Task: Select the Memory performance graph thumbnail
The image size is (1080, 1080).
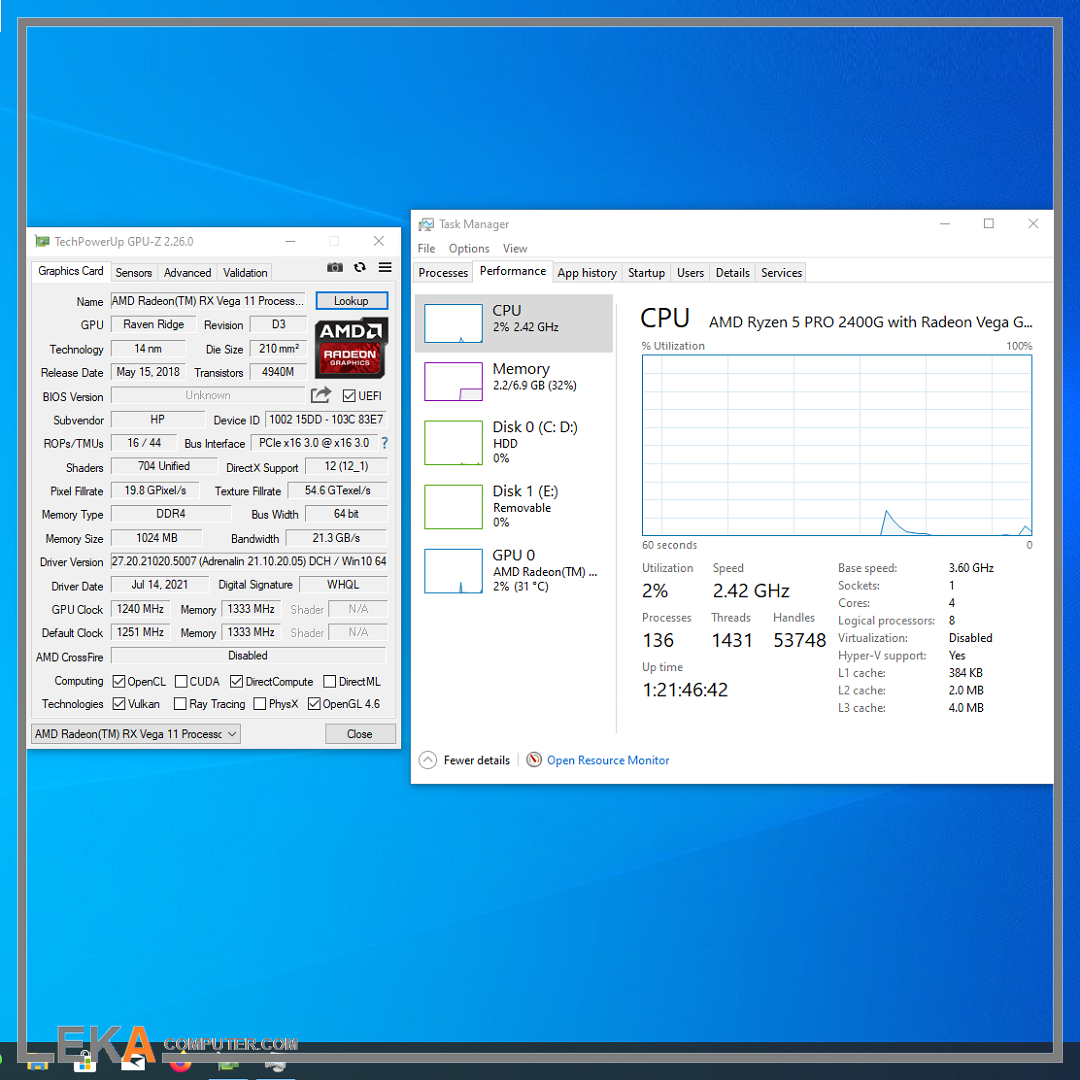Action: click(x=454, y=381)
